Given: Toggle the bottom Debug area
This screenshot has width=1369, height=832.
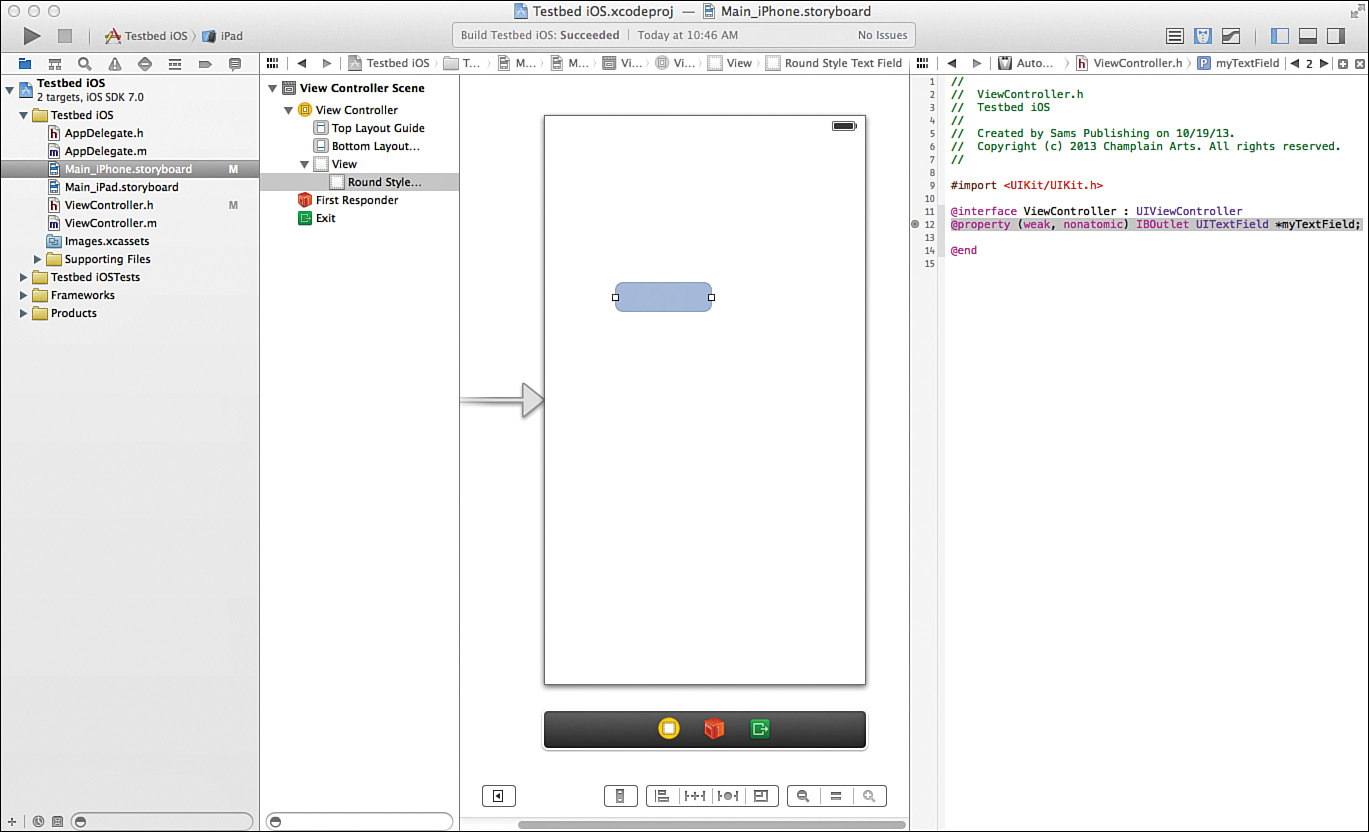Looking at the screenshot, I should [x=1307, y=36].
